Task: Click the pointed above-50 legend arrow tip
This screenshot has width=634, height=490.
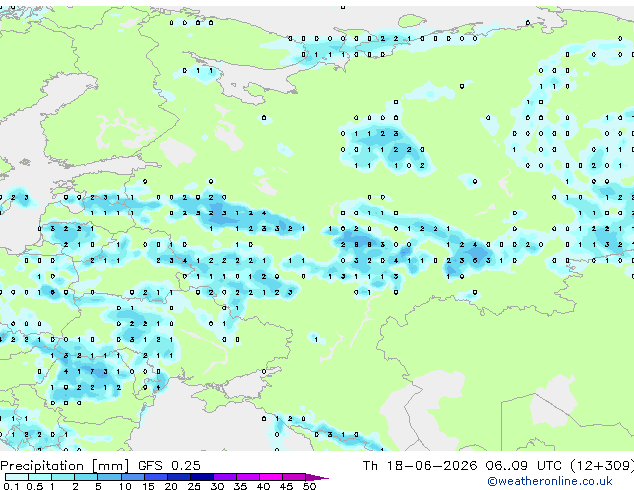Action: click(317, 477)
